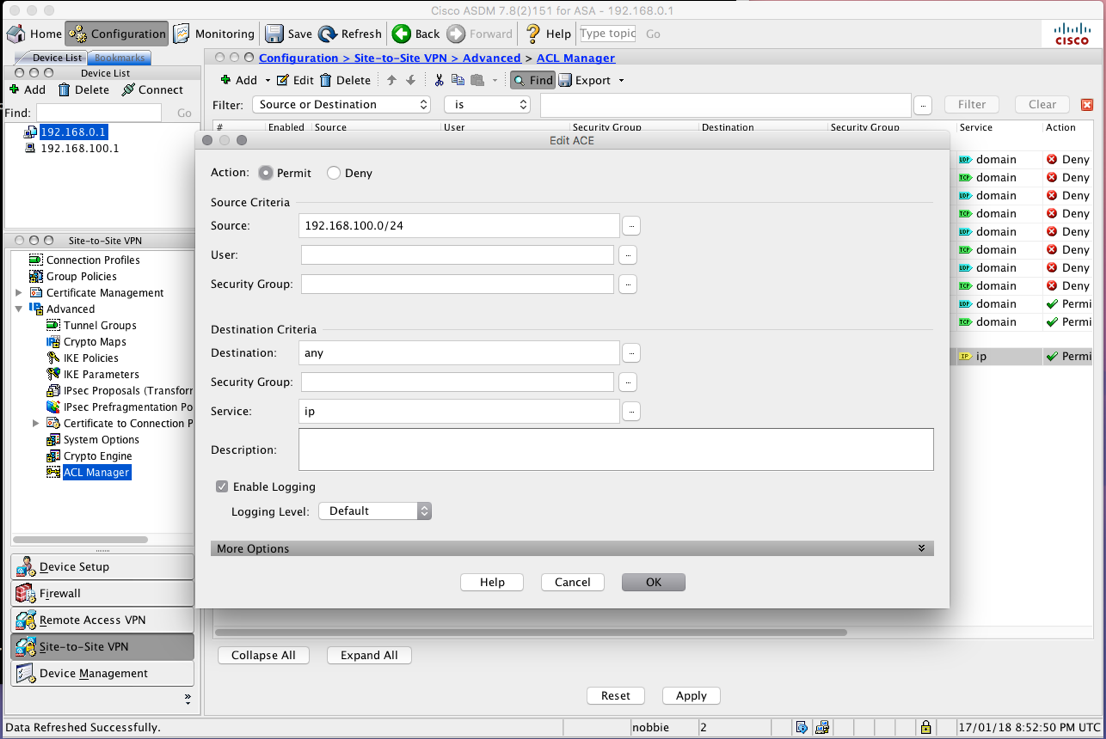Expand Certificate to Connection tree node
1106x739 pixels.
point(36,423)
